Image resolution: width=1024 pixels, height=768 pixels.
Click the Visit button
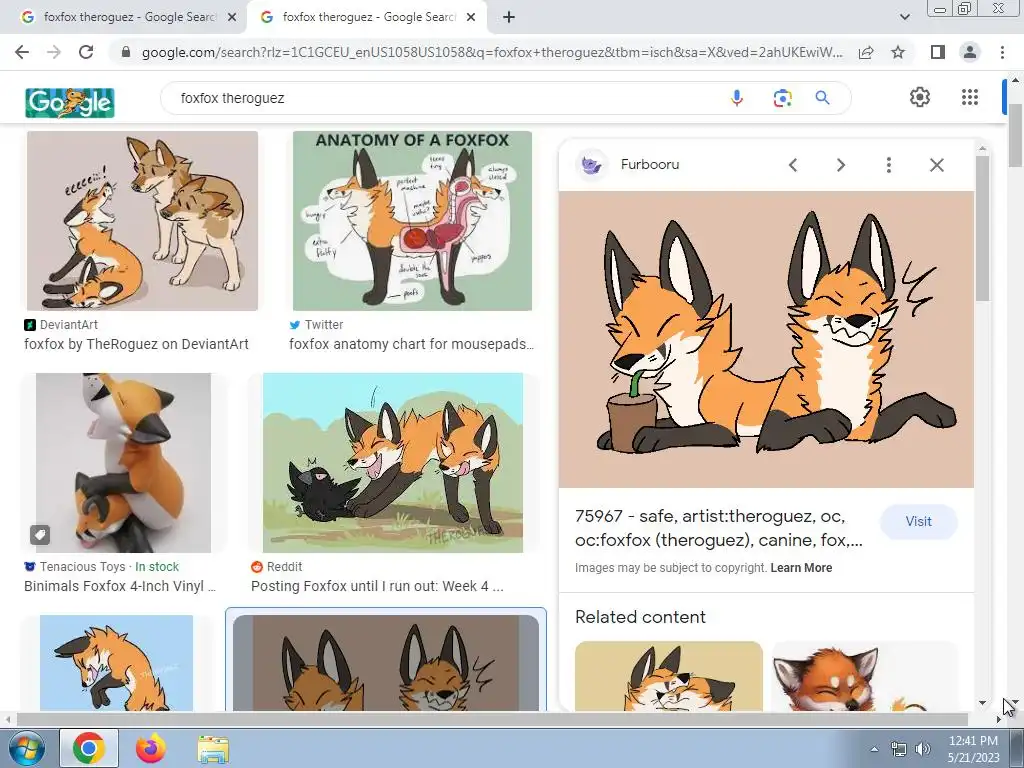[x=918, y=521]
